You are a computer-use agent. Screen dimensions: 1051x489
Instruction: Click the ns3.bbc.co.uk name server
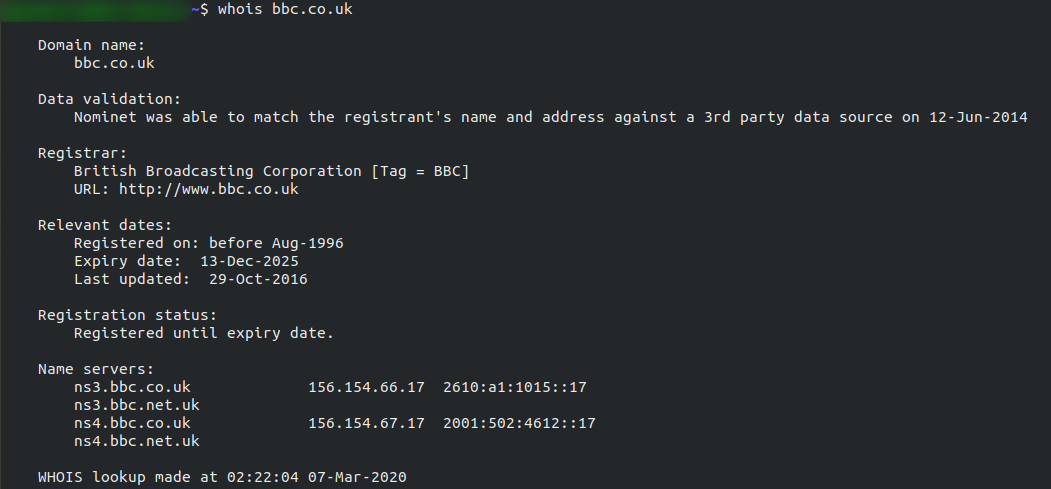[132, 387]
